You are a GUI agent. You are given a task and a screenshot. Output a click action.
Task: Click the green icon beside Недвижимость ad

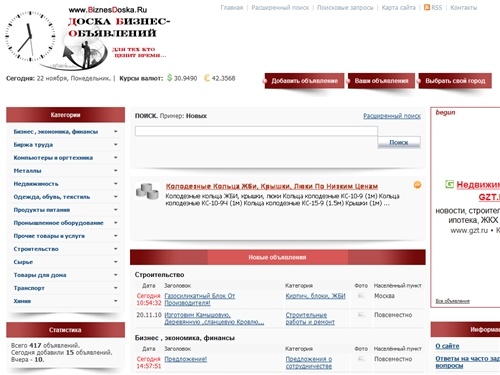tap(449, 184)
